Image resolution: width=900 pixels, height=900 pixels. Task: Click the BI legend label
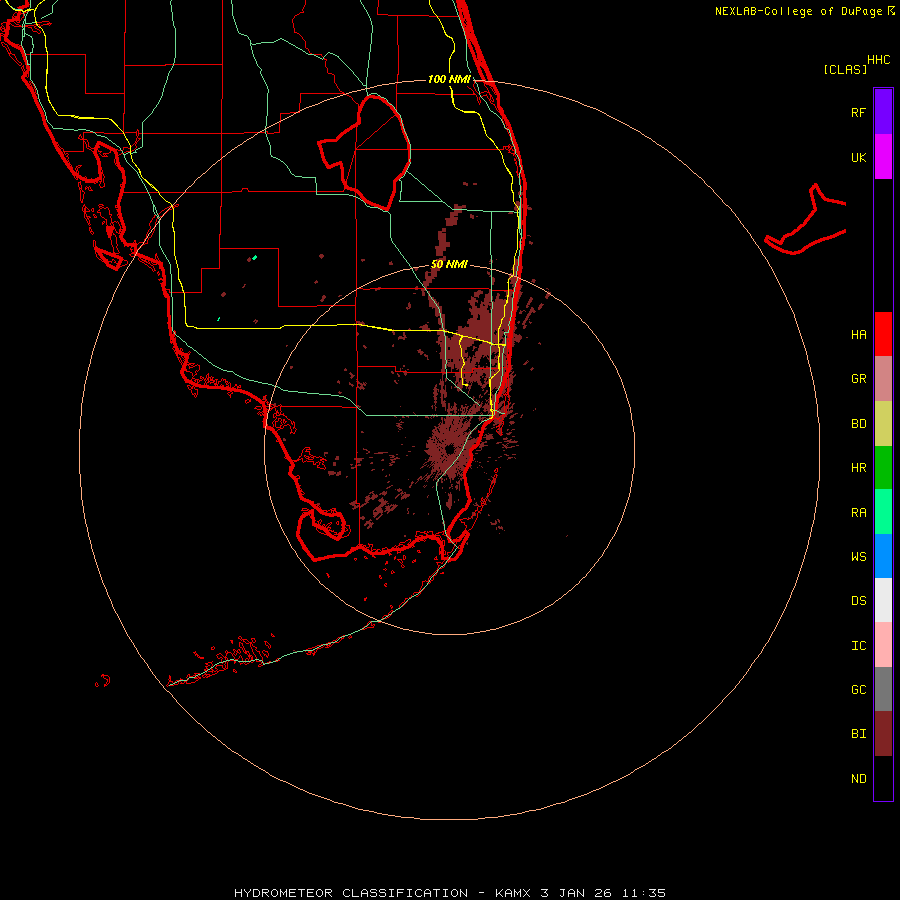858,734
